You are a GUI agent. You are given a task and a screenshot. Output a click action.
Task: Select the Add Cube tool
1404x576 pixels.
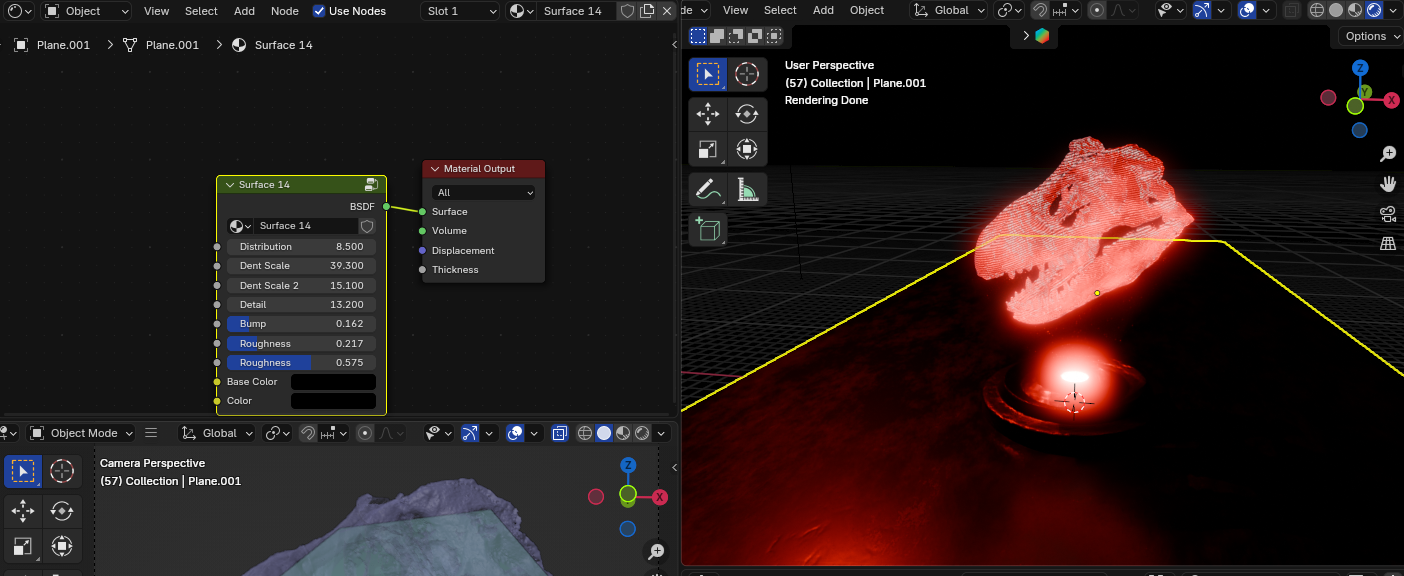pos(707,229)
